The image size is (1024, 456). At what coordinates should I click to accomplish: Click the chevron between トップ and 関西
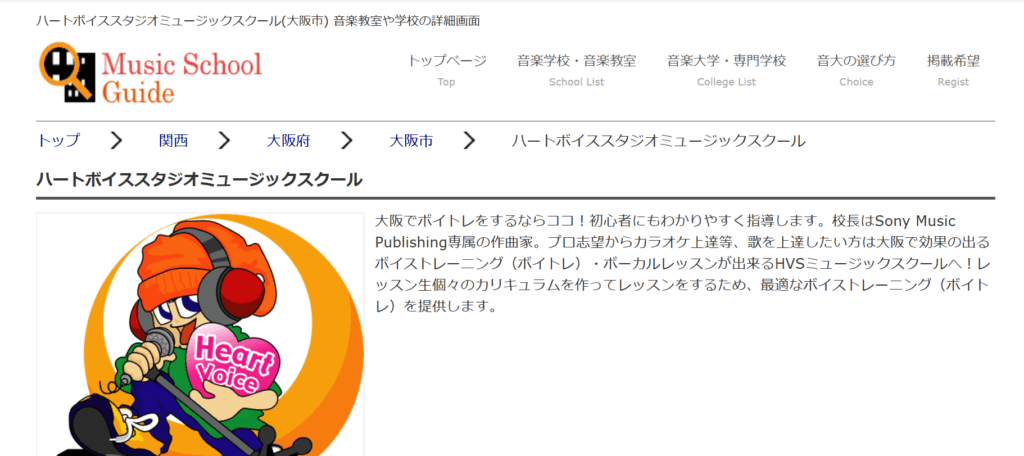(116, 140)
